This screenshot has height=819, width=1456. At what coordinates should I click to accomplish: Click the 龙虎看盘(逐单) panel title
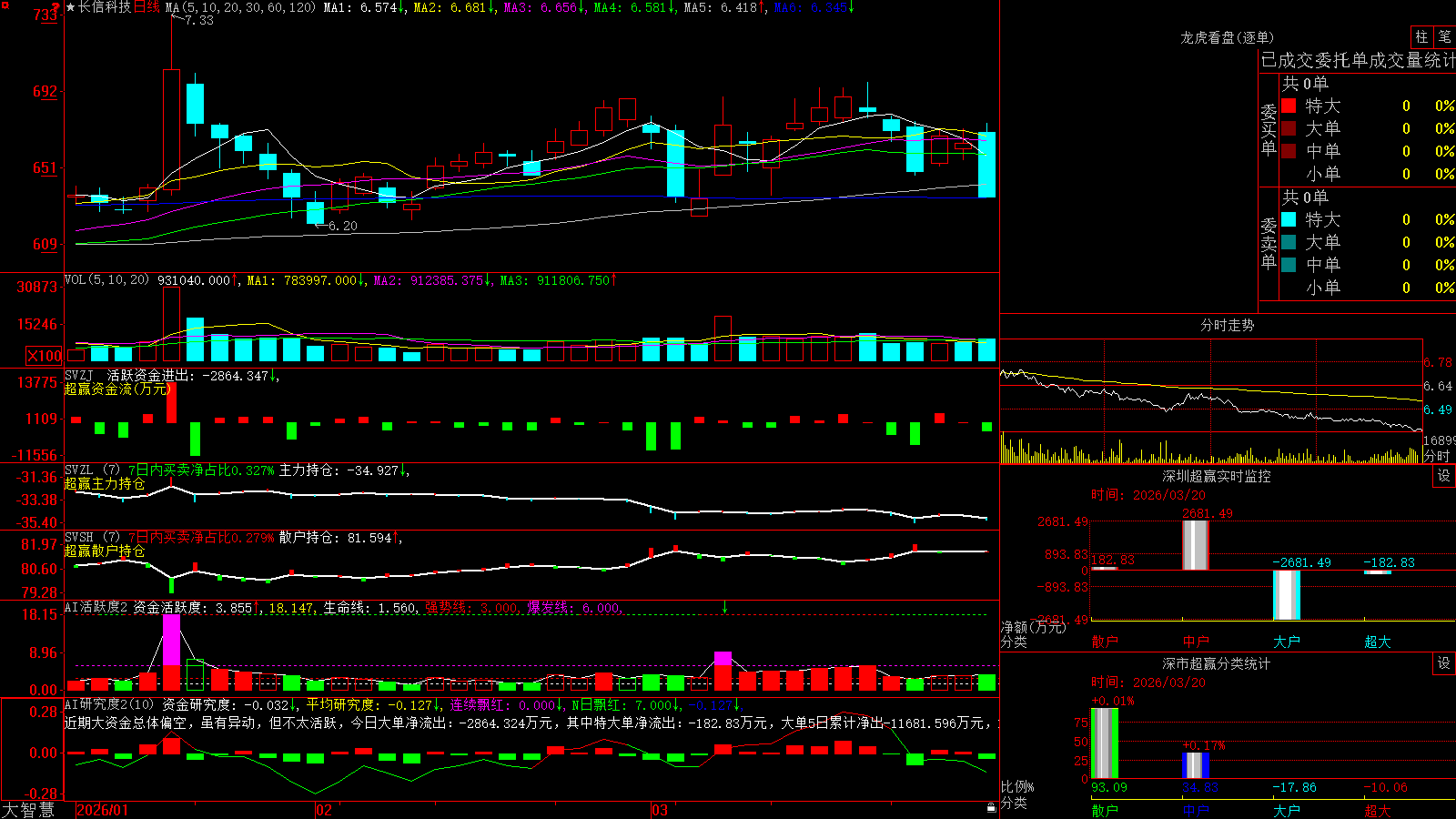tap(1227, 37)
